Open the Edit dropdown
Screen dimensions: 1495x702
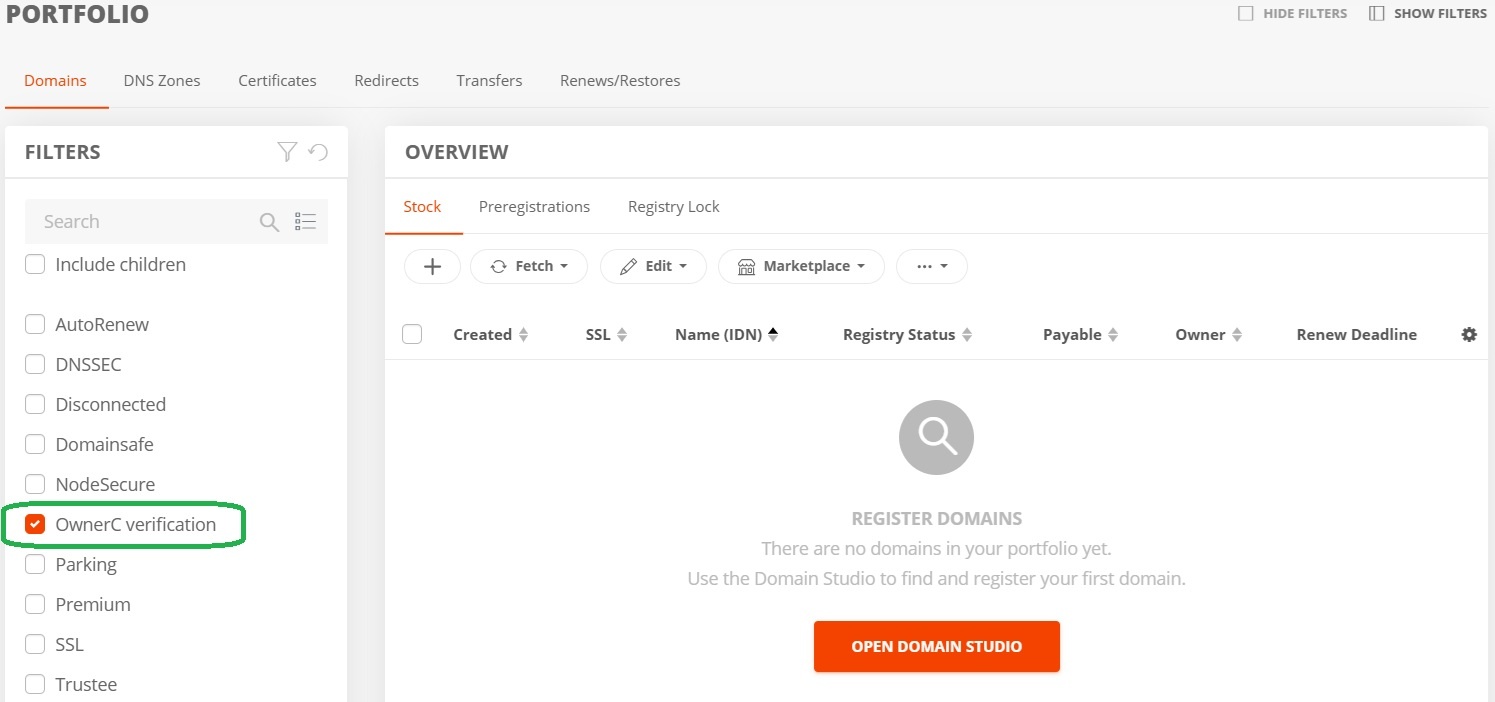point(653,266)
